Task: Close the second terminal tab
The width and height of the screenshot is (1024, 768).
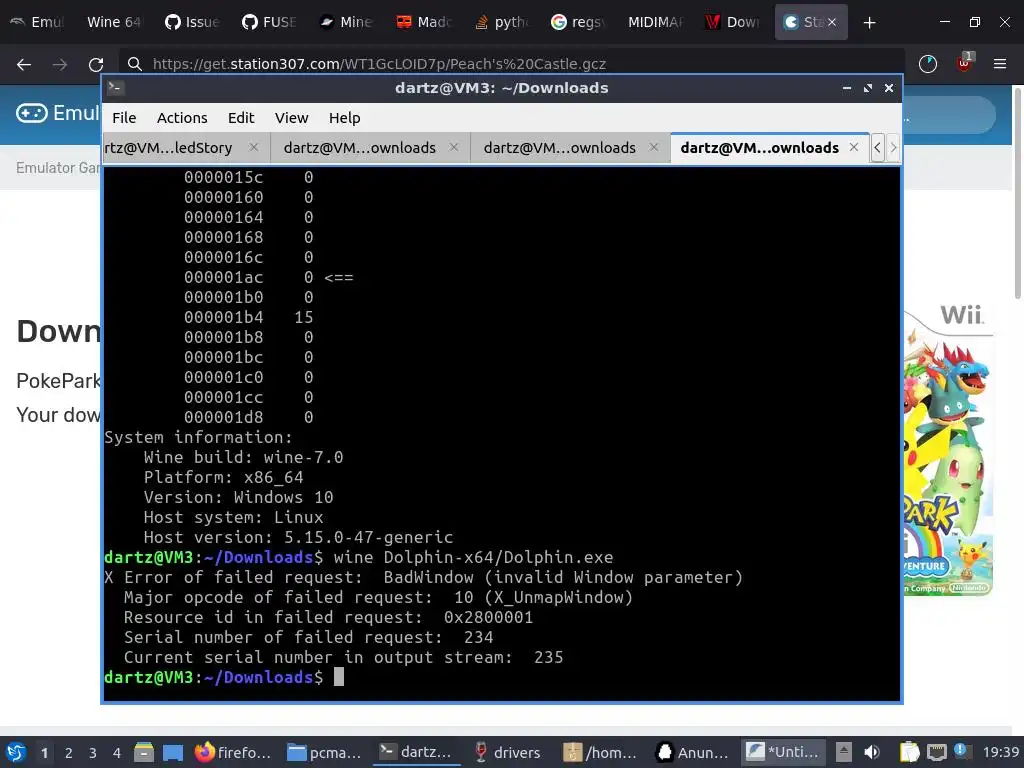Action: (x=454, y=148)
